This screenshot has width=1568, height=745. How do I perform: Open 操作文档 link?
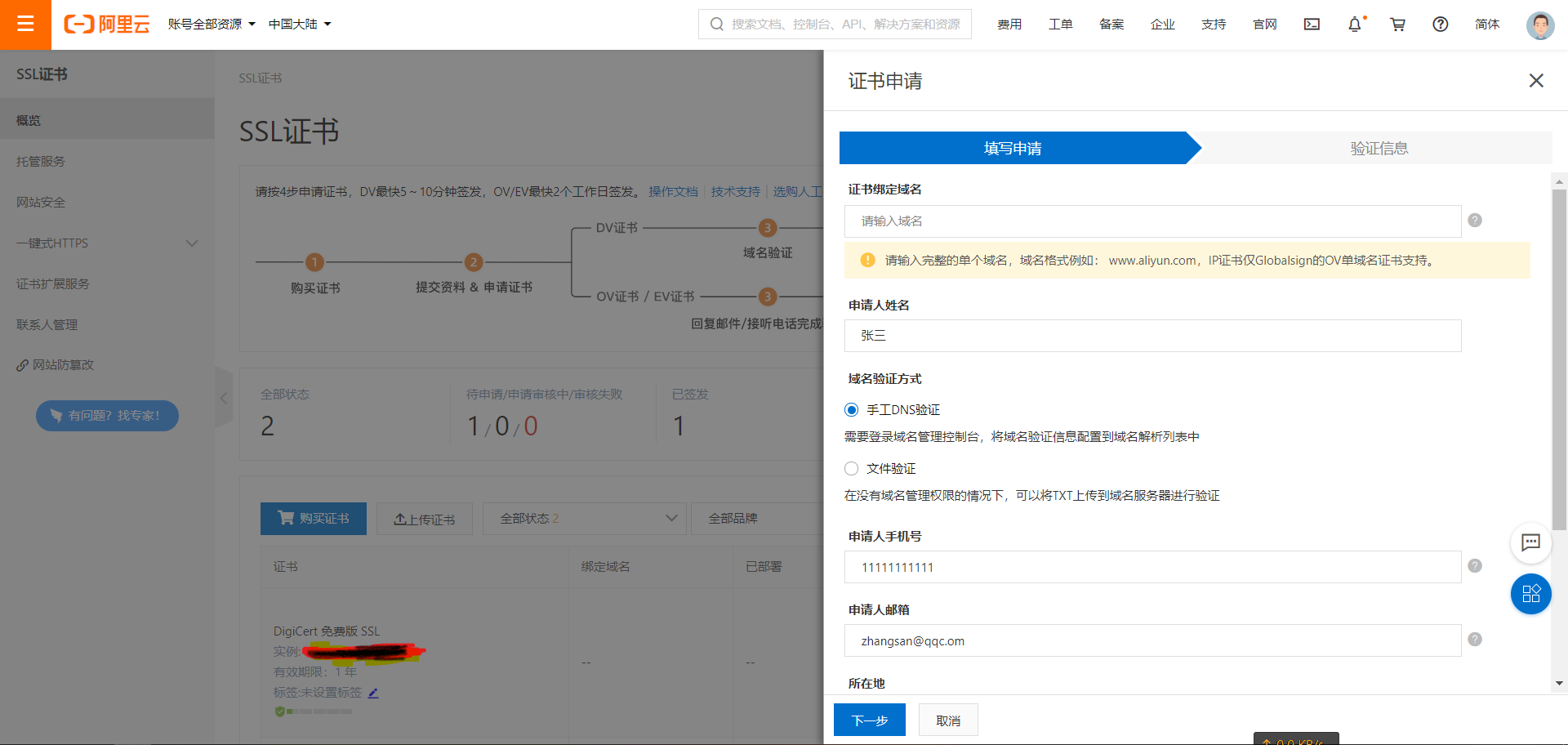673,191
